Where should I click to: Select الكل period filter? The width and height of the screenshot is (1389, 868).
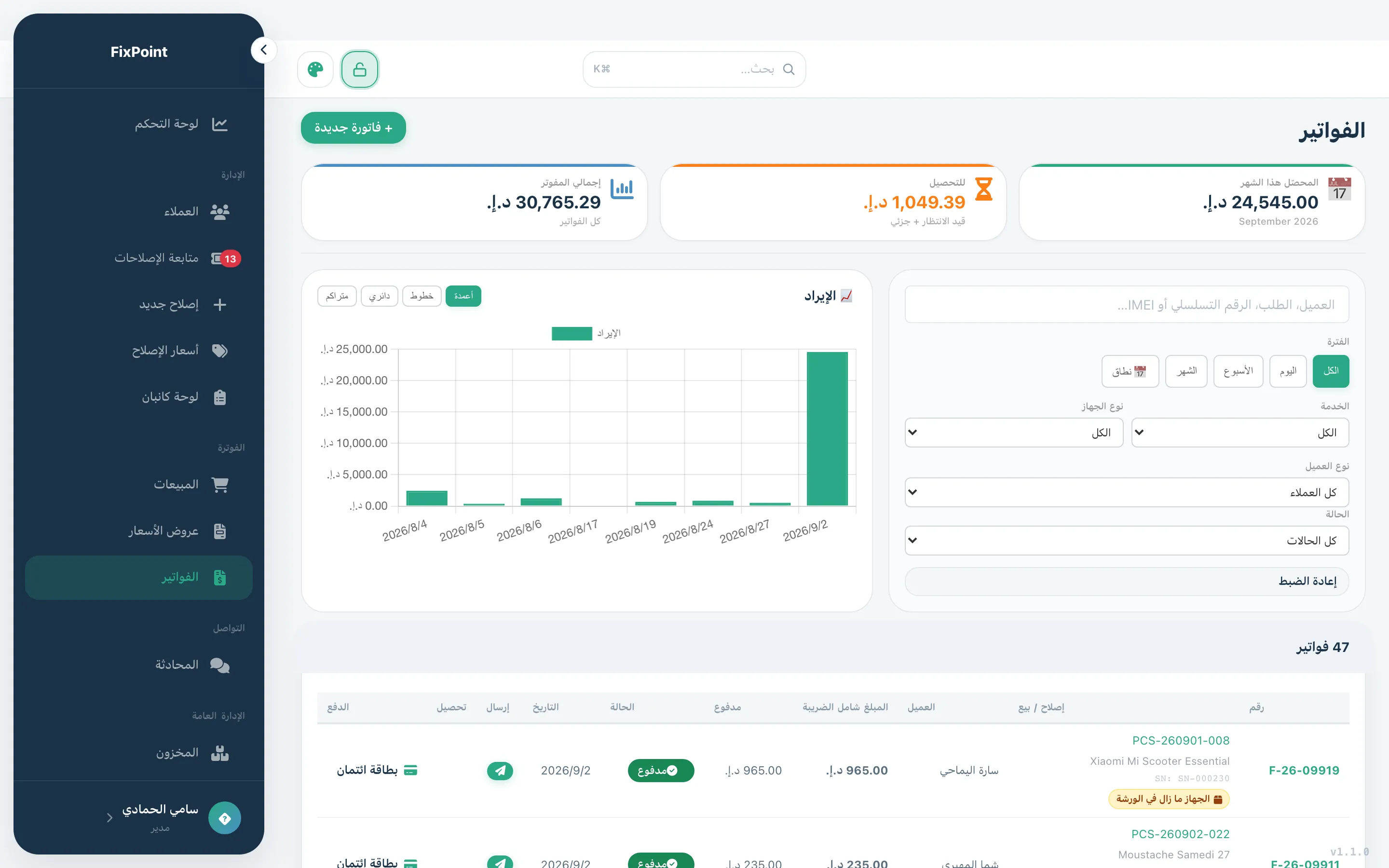[x=1331, y=371]
